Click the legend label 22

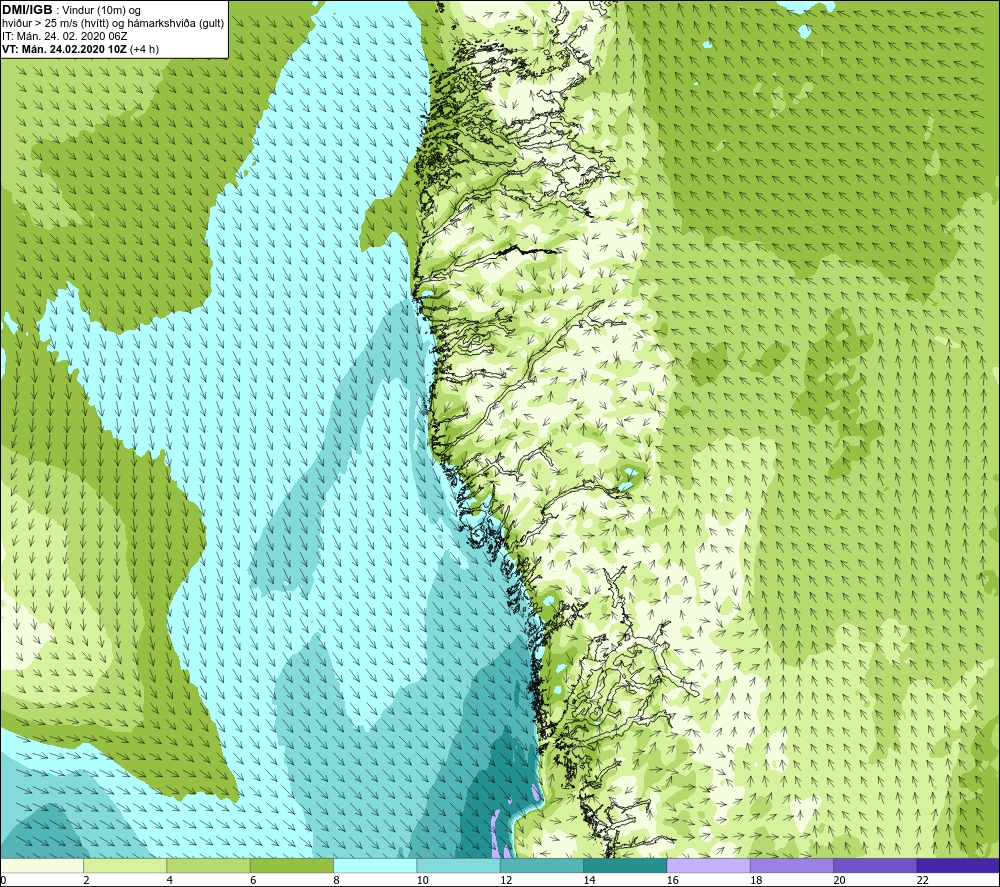922,880
